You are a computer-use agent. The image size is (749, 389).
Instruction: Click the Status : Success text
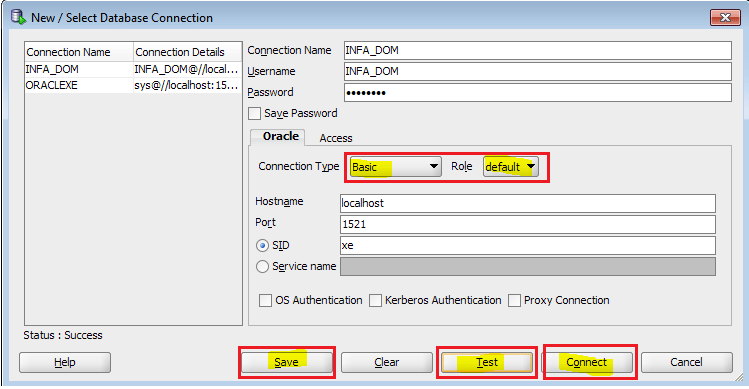(63, 335)
